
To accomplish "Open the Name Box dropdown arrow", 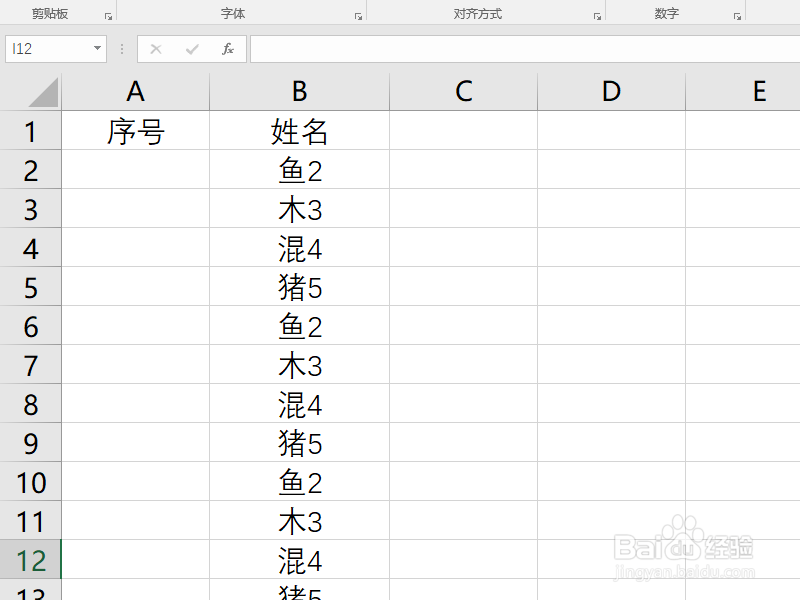I will tap(97, 48).
